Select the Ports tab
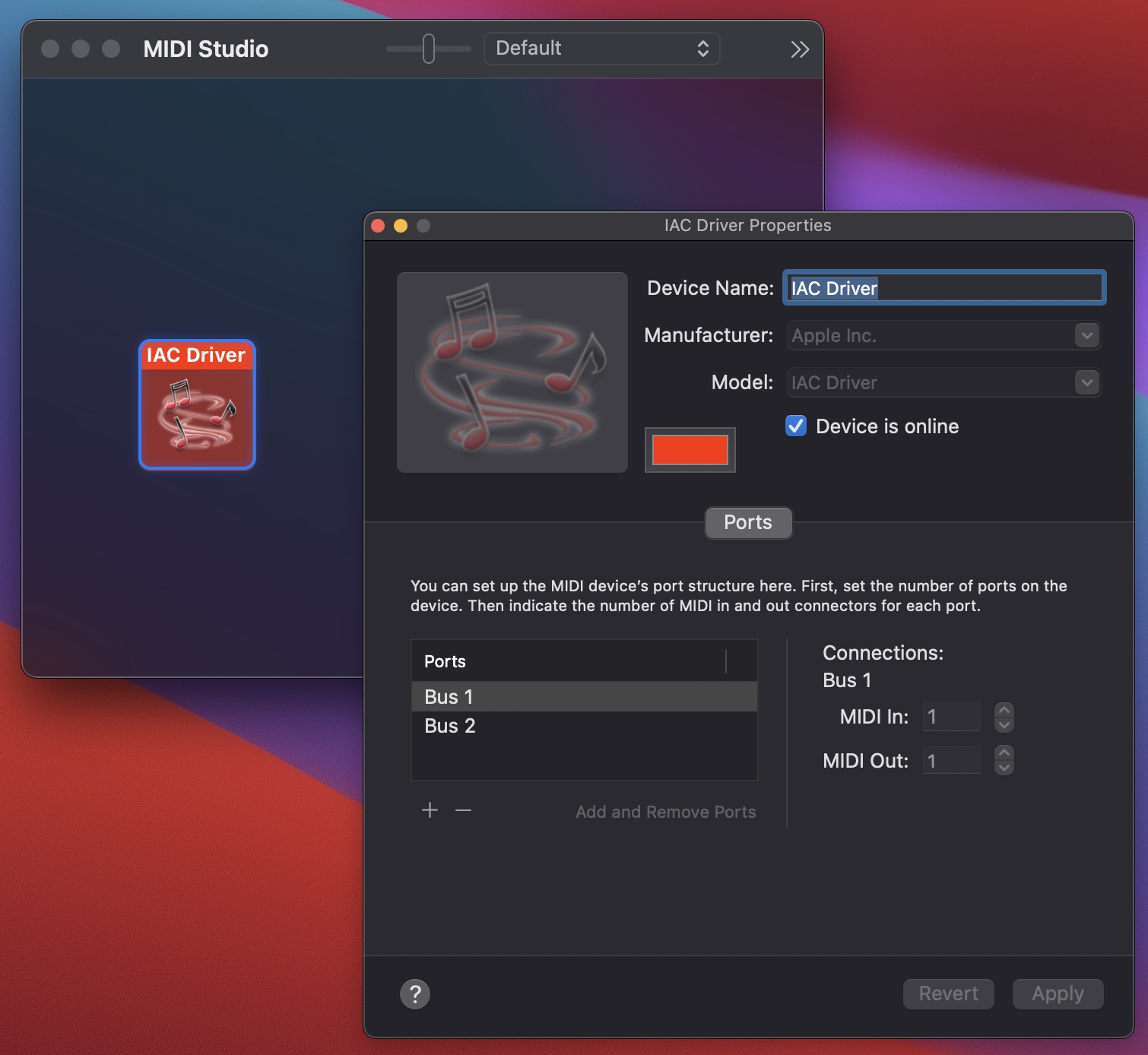 (x=748, y=522)
